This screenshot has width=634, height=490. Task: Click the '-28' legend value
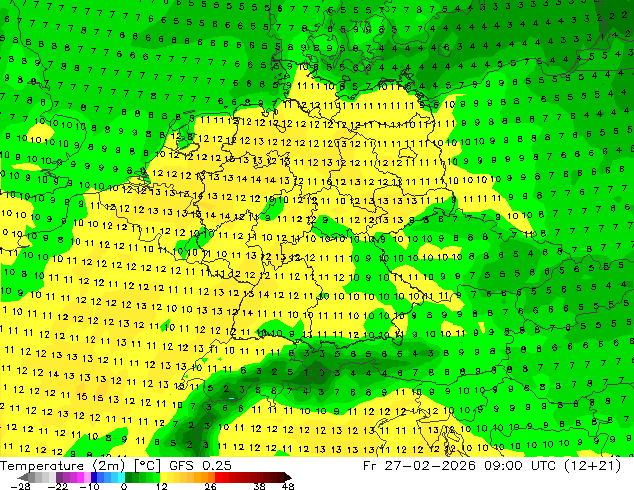click(20, 486)
